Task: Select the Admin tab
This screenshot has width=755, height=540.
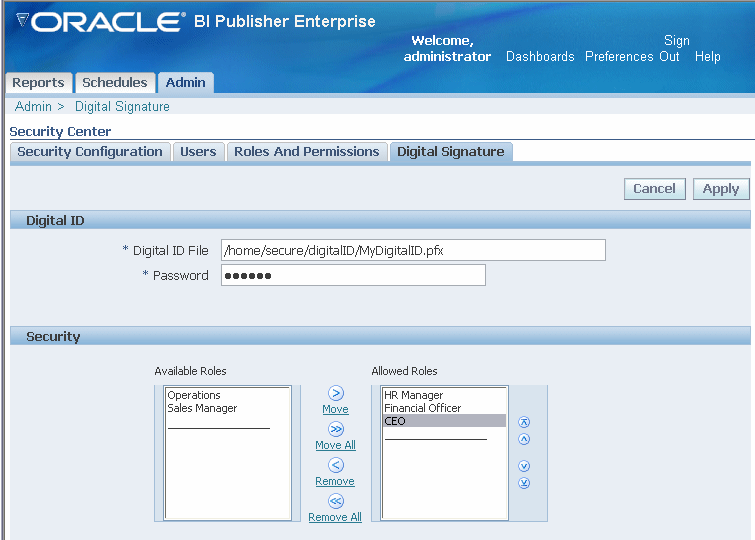Action: [185, 82]
